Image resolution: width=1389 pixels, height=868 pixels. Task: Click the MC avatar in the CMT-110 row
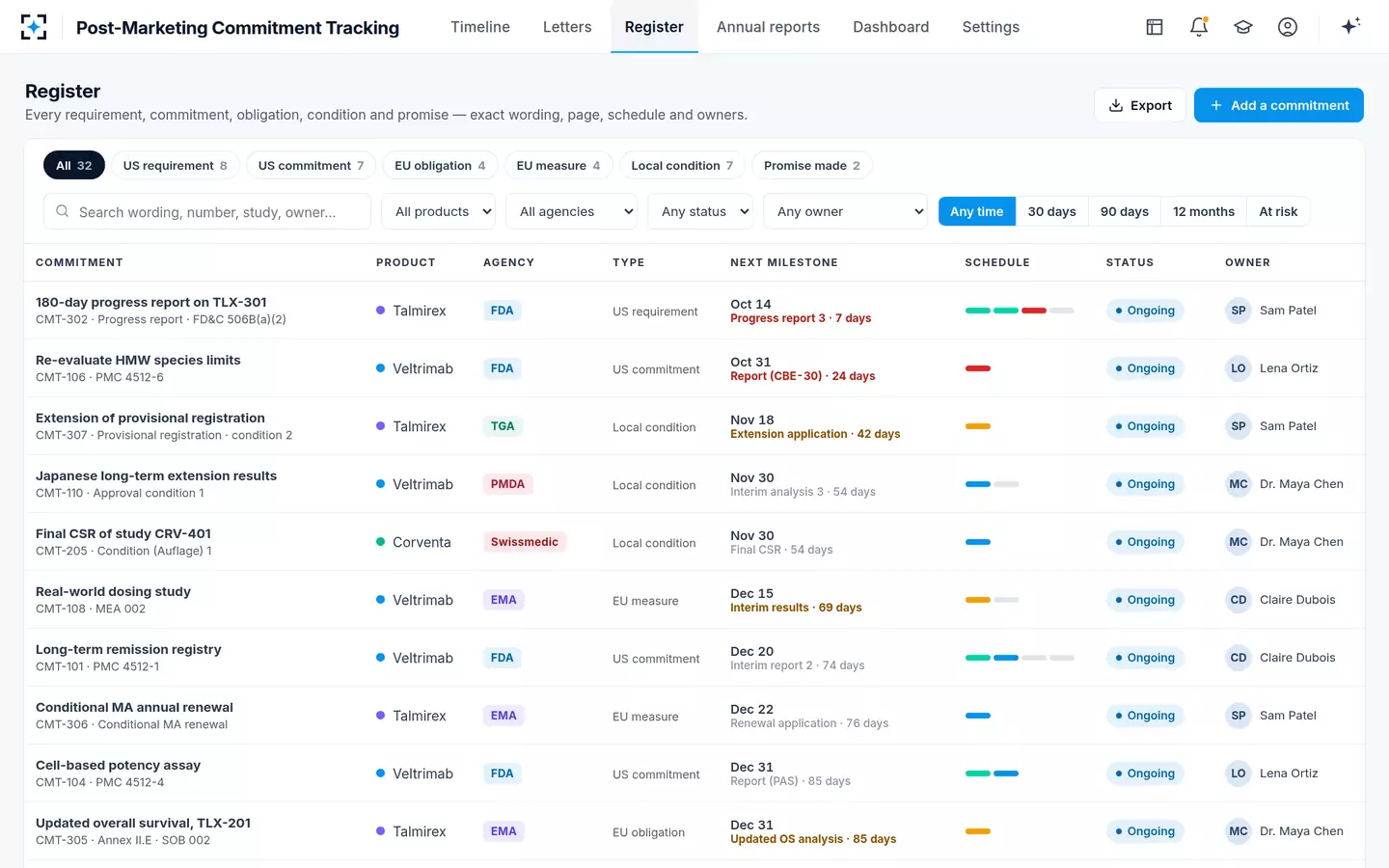click(x=1239, y=484)
